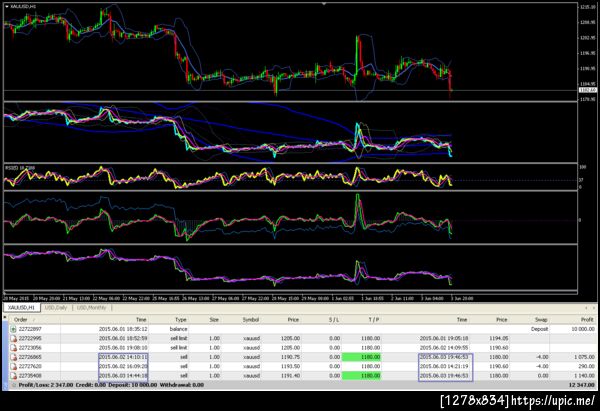Viewport: 600px width, 411px height.
Task: Sort by the Price header before Swap
Action: tap(502, 320)
